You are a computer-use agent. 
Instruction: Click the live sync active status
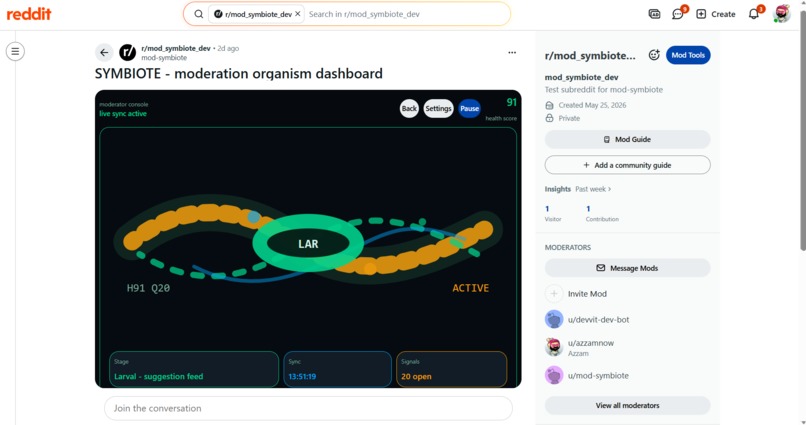[x=123, y=114]
